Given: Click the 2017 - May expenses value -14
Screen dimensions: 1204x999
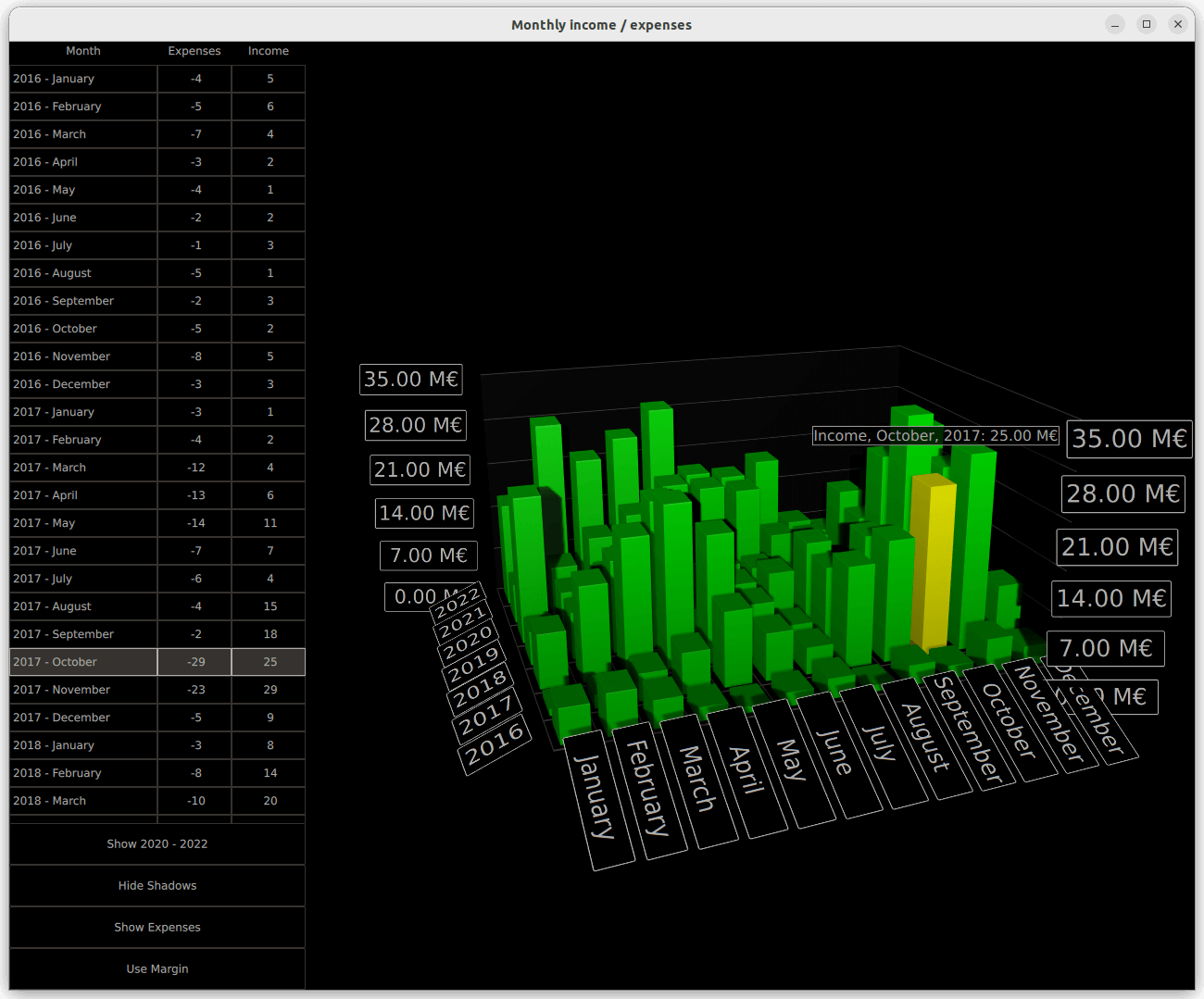Looking at the screenshot, I should point(195,523).
